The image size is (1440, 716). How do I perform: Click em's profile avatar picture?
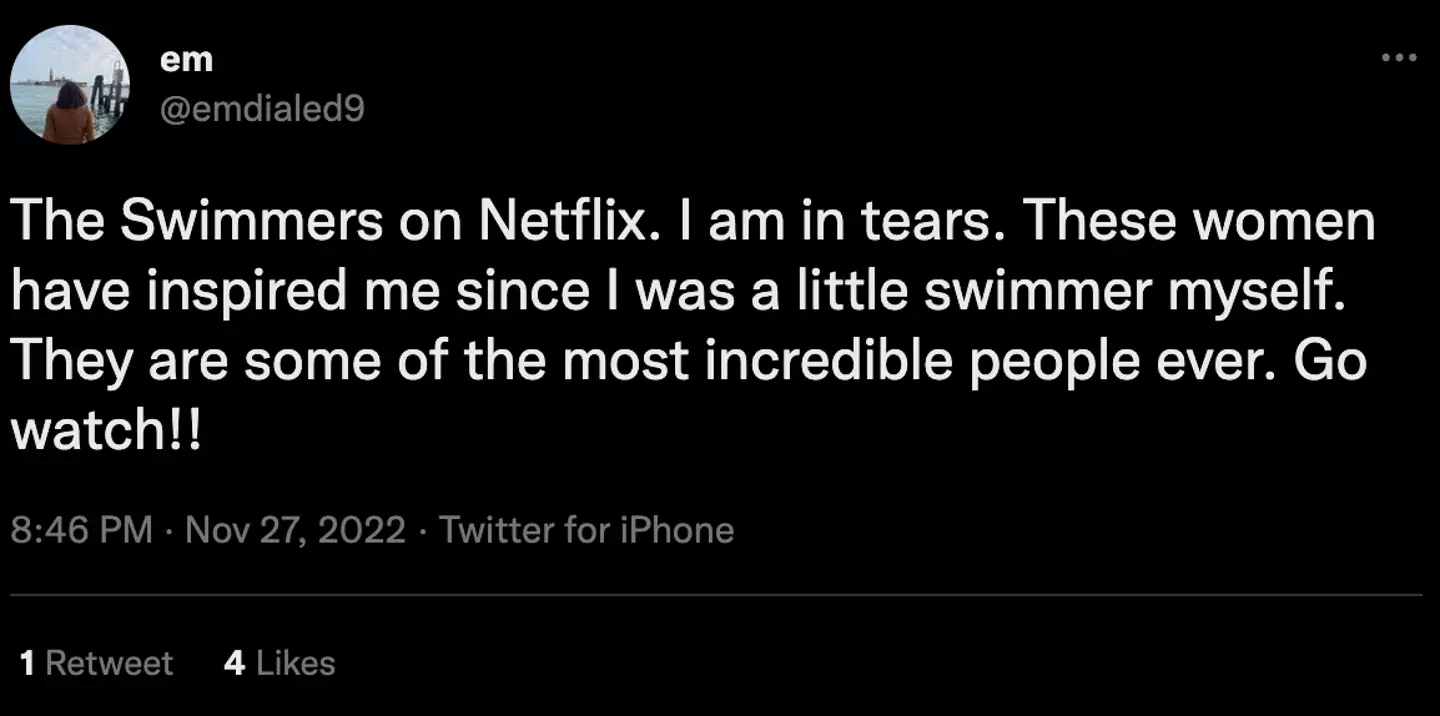pos(70,84)
